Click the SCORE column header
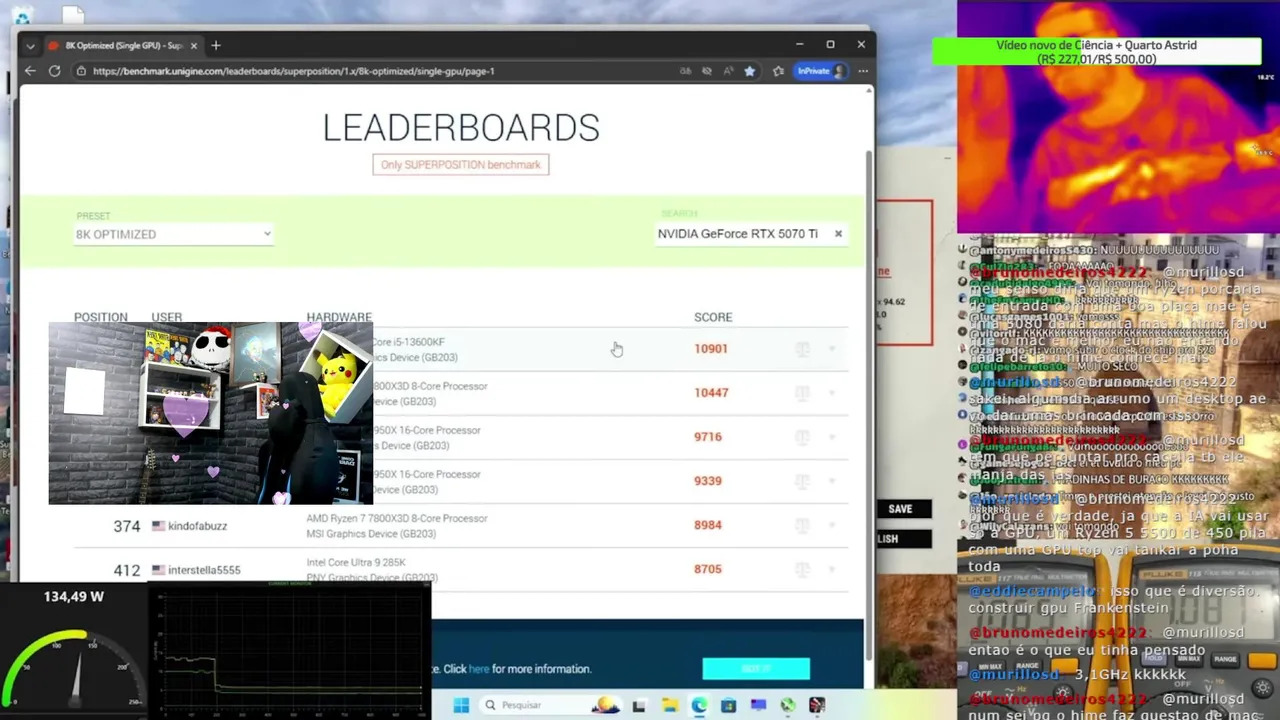The image size is (1280, 720). click(x=713, y=317)
